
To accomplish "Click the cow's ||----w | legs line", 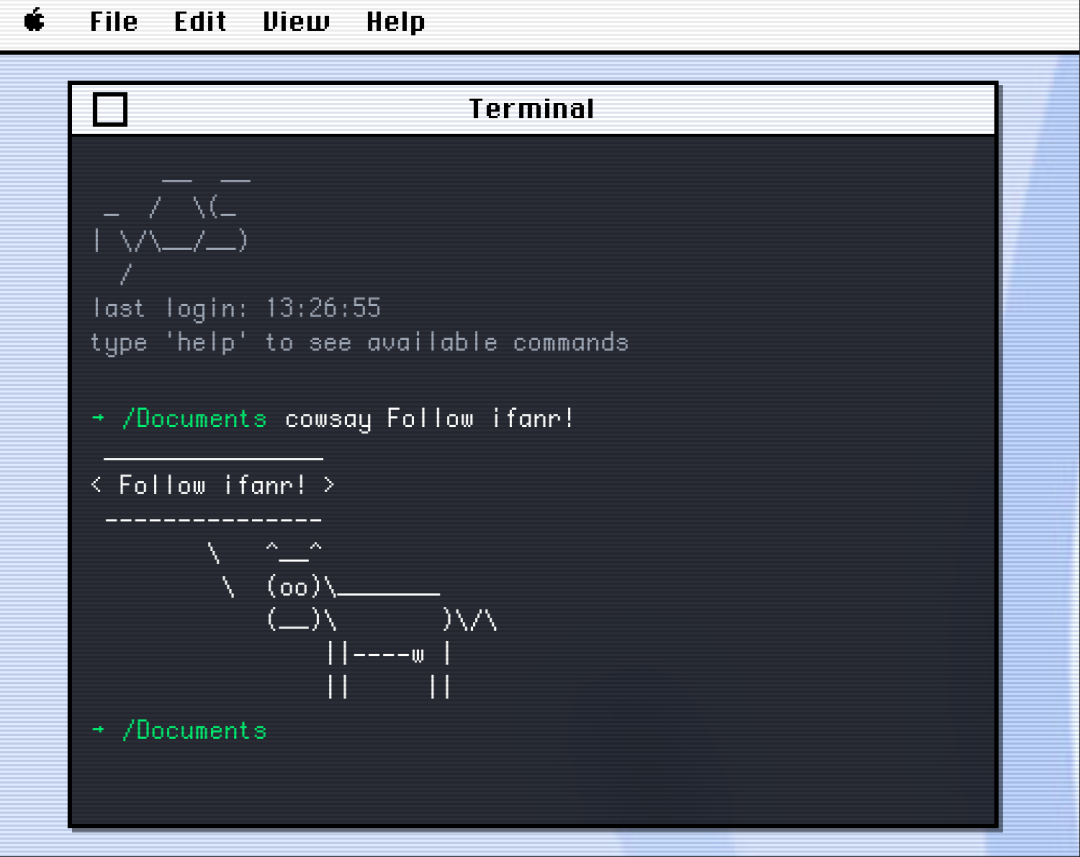I will point(389,653).
